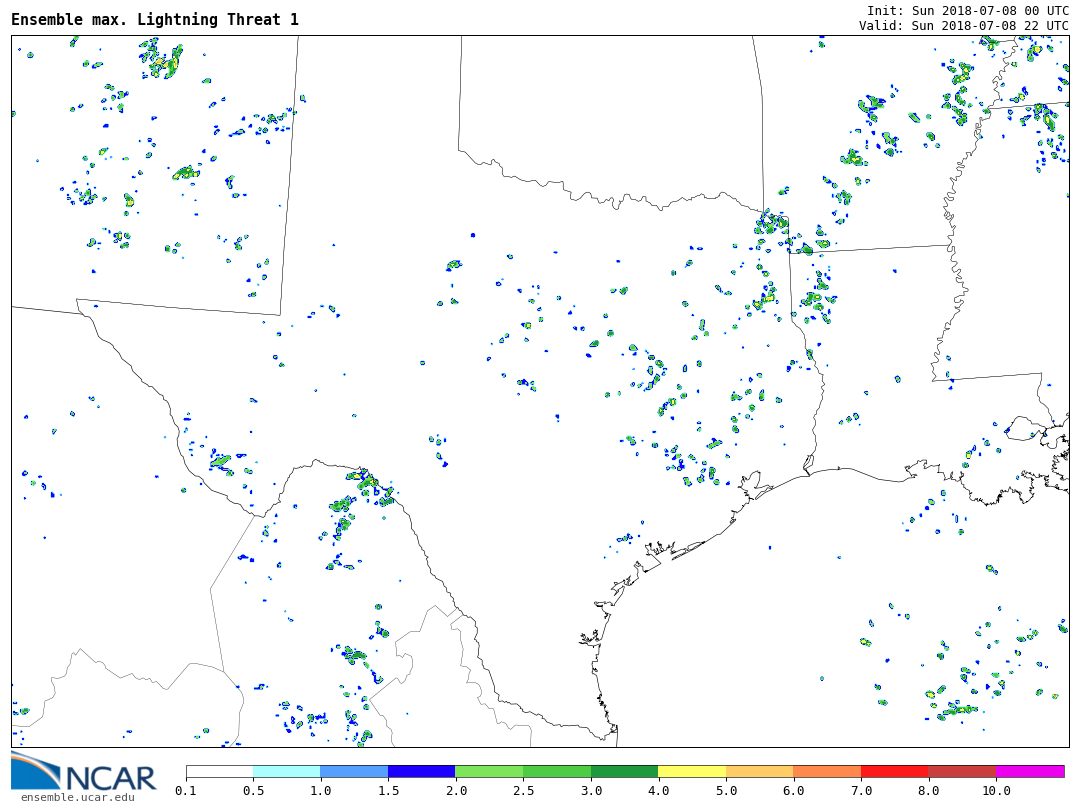The image size is (1080, 810).
Task: Click the NCAR logo
Action: pos(83,773)
